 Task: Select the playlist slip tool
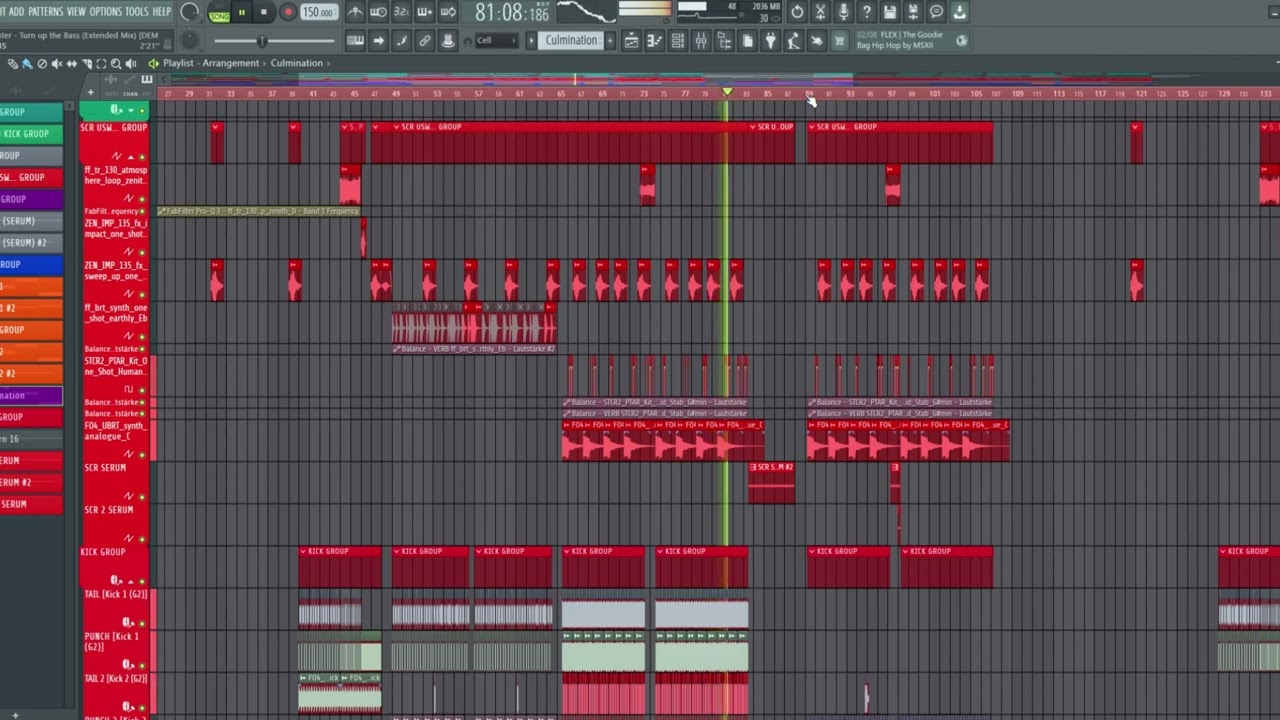[x=71, y=63]
